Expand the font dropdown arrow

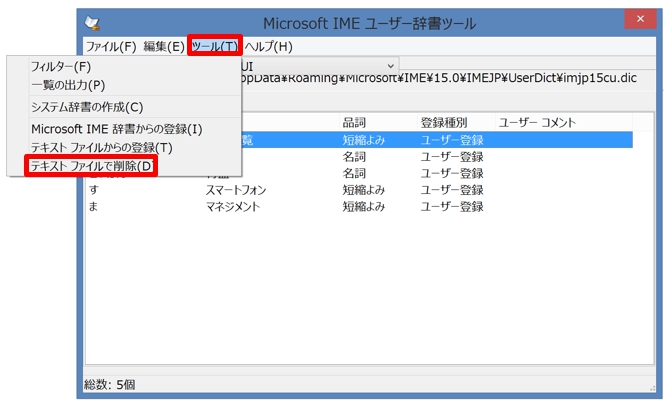390,66
